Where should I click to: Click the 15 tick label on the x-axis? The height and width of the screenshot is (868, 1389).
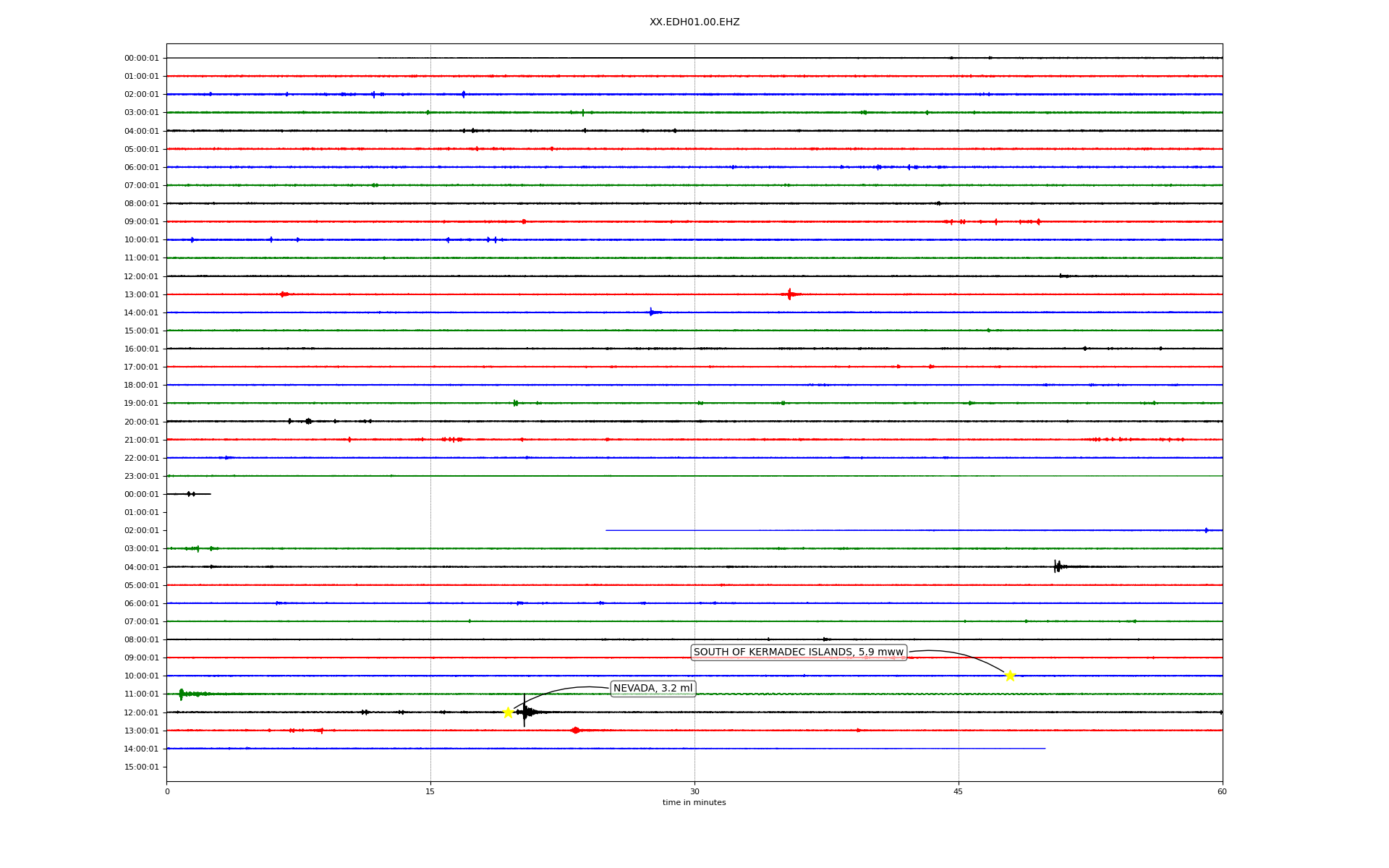(x=430, y=791)
